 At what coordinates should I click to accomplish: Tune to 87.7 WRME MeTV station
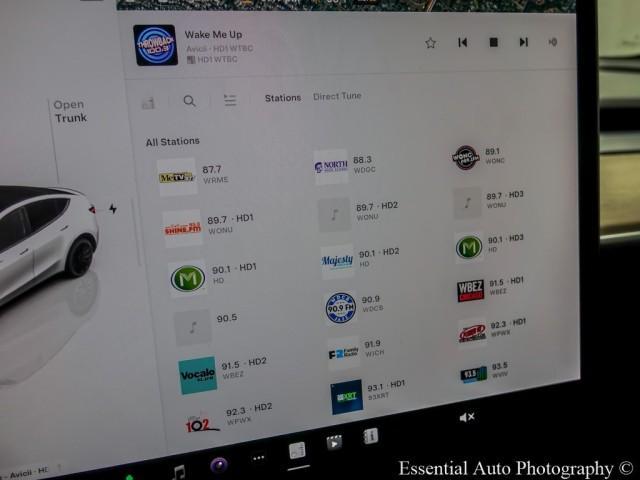(194, 176)
